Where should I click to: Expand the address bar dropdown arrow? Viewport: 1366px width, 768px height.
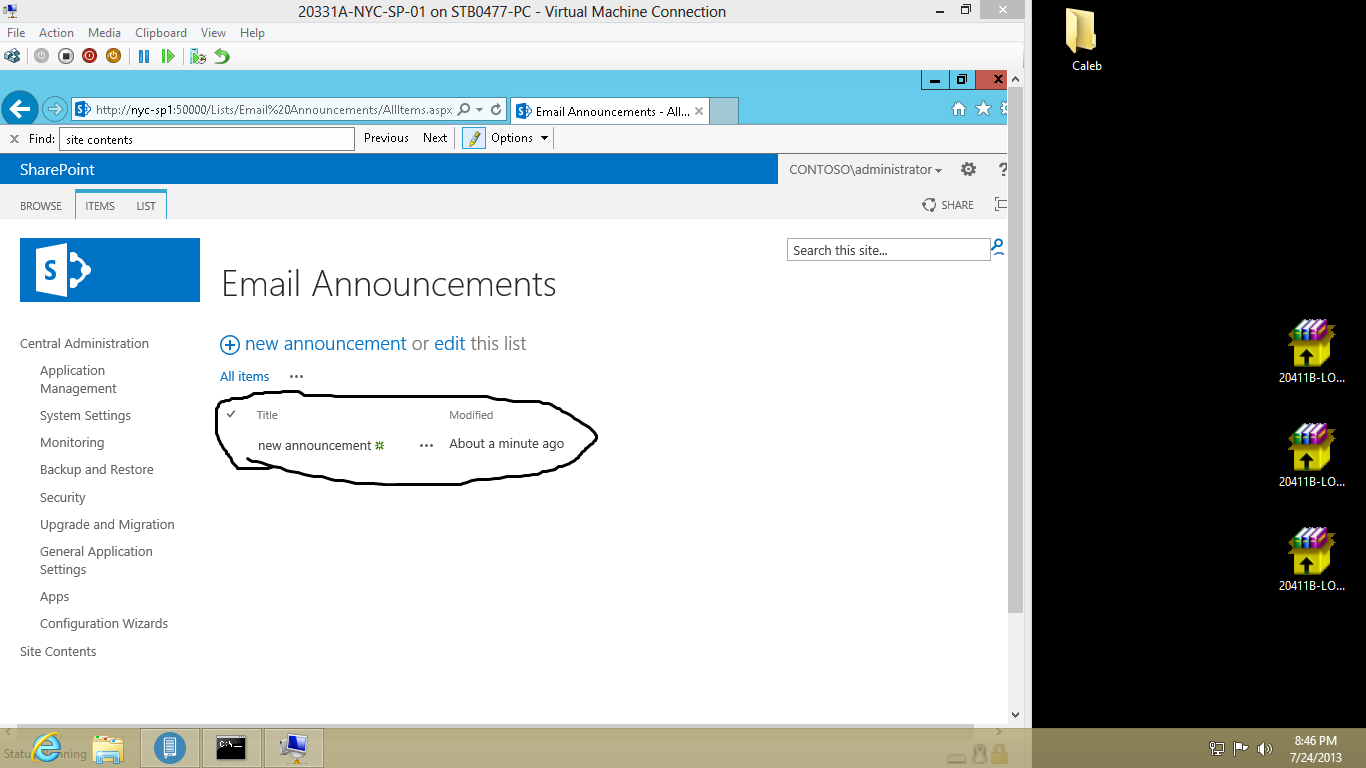480,110
